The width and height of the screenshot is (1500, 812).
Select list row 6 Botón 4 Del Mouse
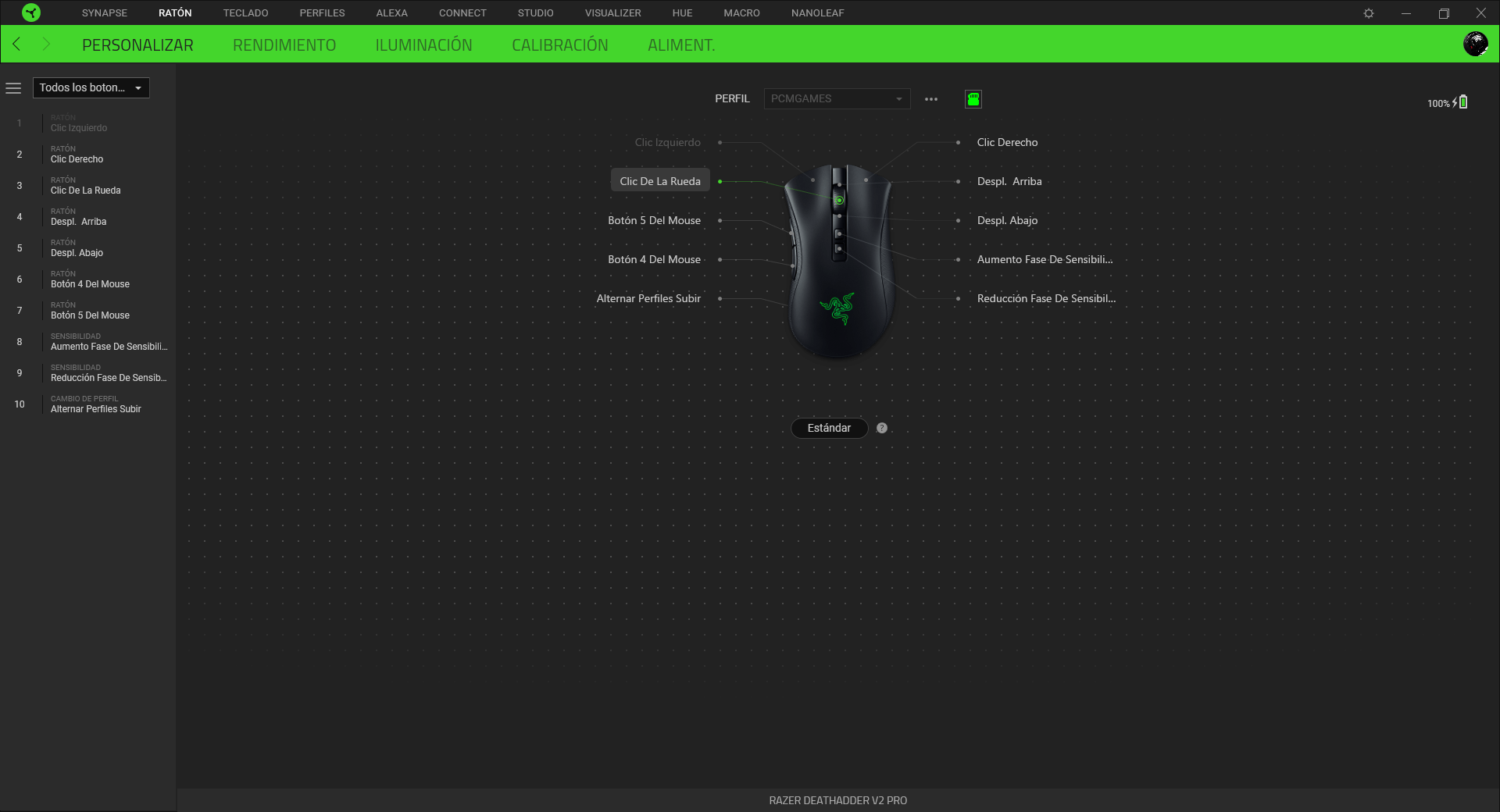[87, 280]
